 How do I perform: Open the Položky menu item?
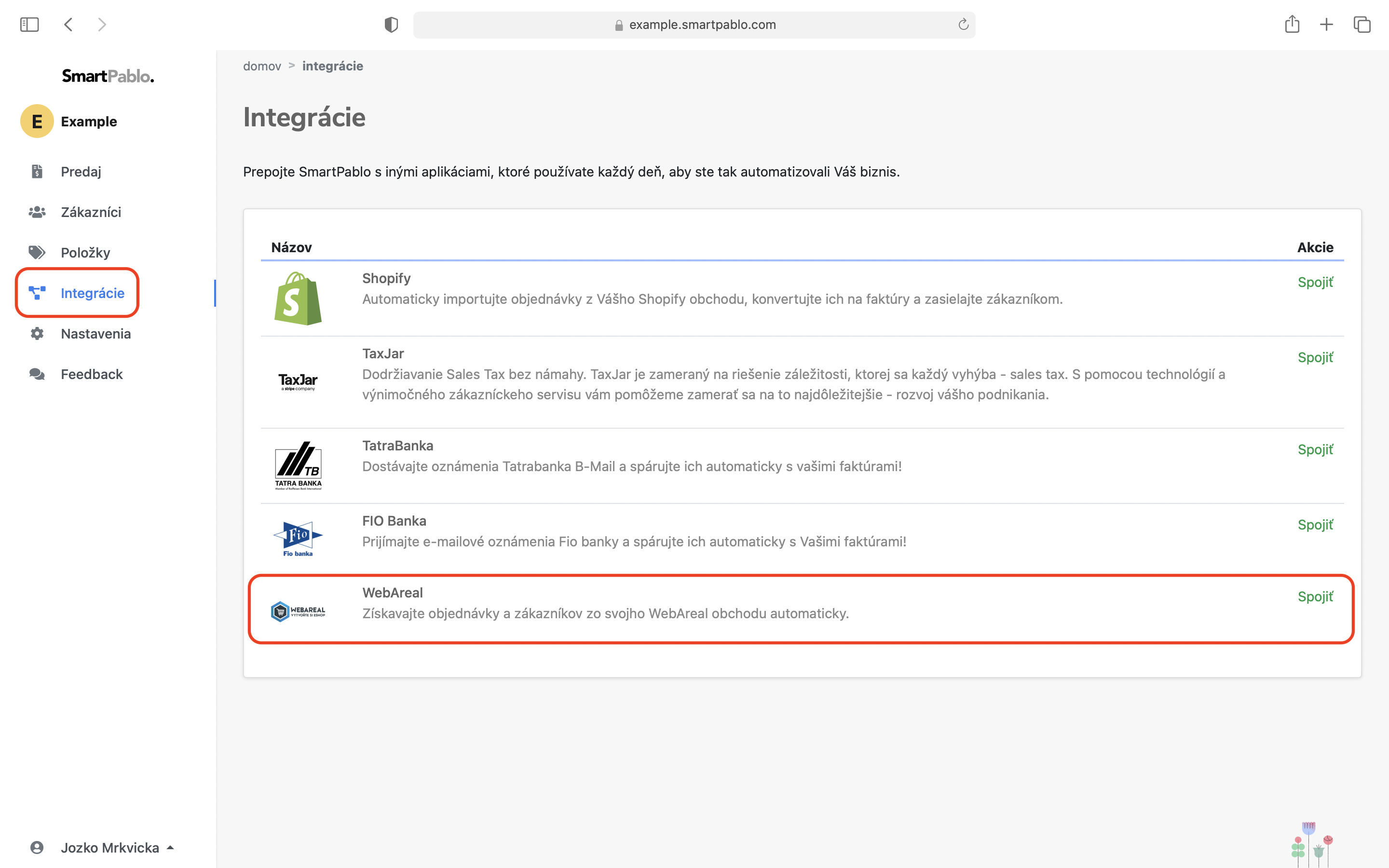85,253
